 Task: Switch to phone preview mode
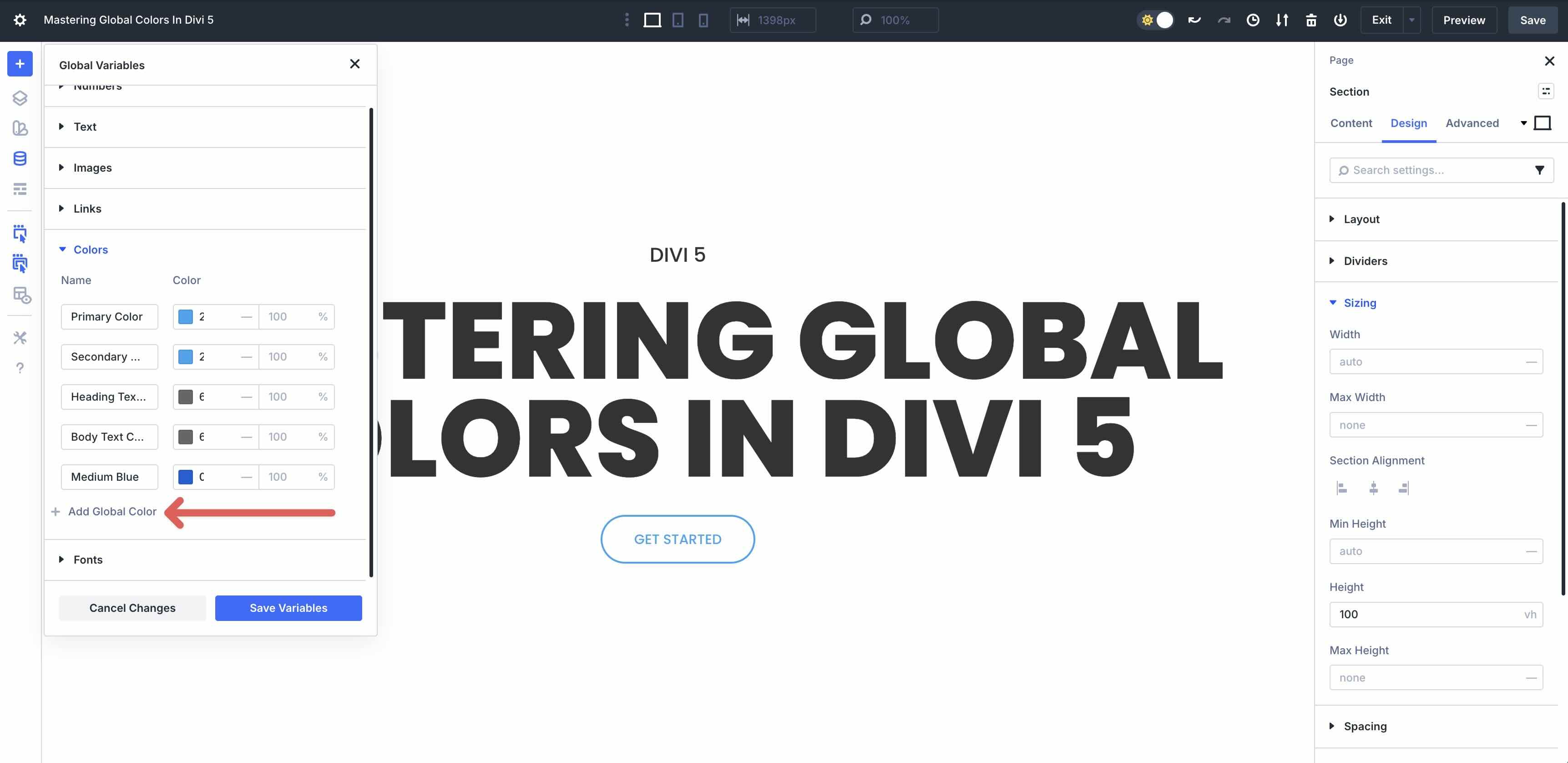coord(703,20)
